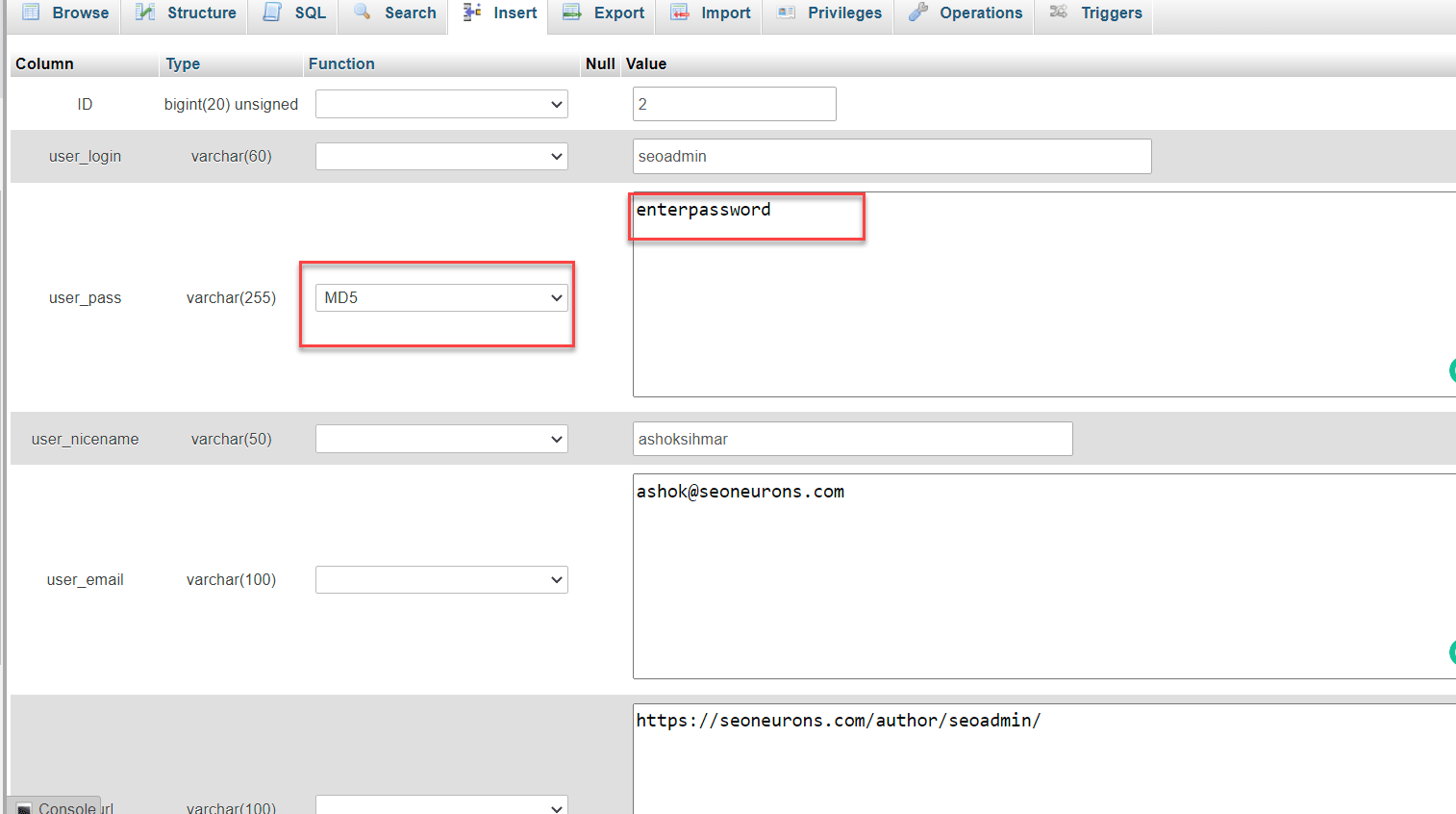Click the user_login field with seoadmin
The image size is (1456, 814).
coord(891,156)
